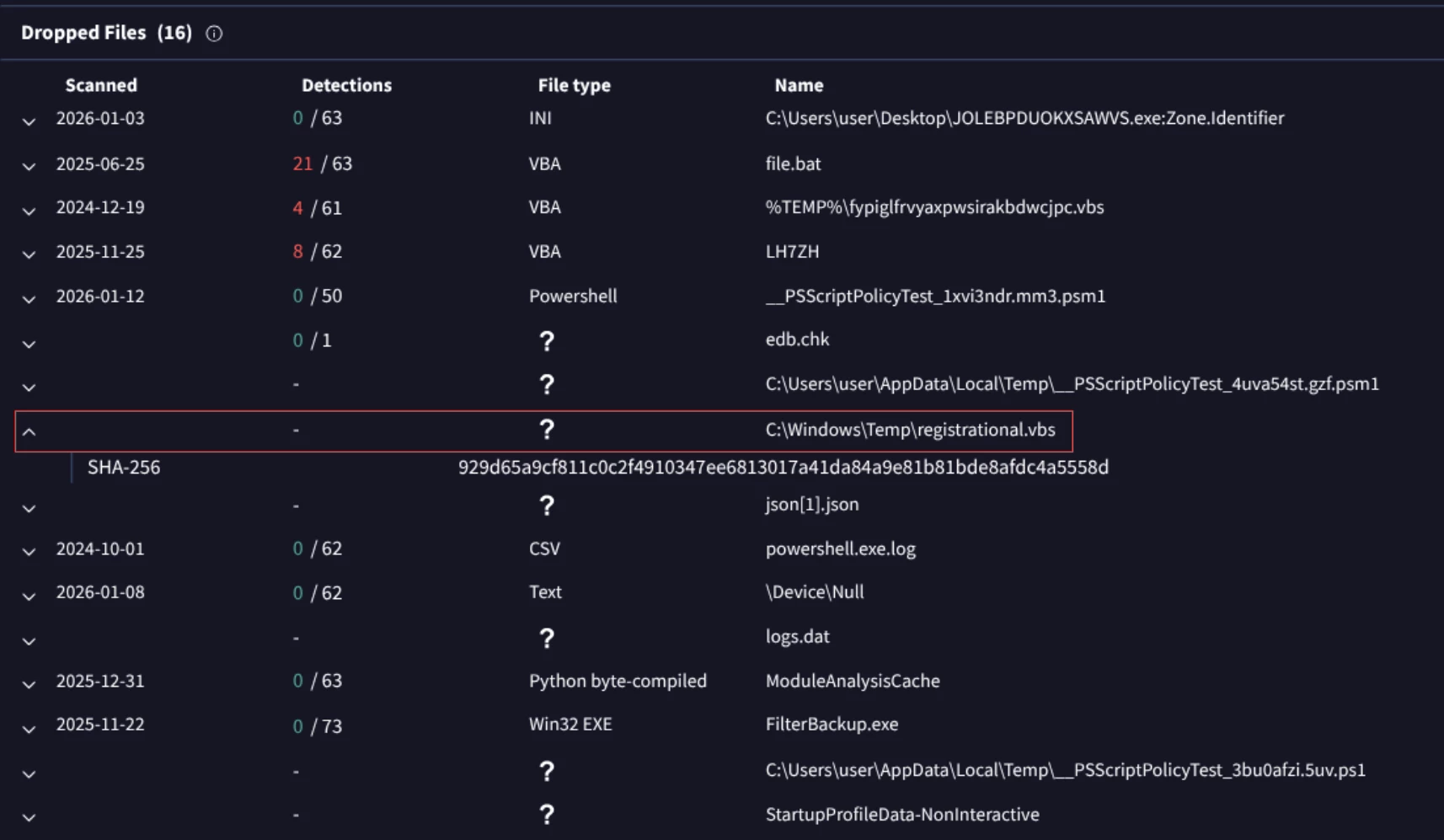
Task: Select the file.bat file name
Action: point(793,163)
